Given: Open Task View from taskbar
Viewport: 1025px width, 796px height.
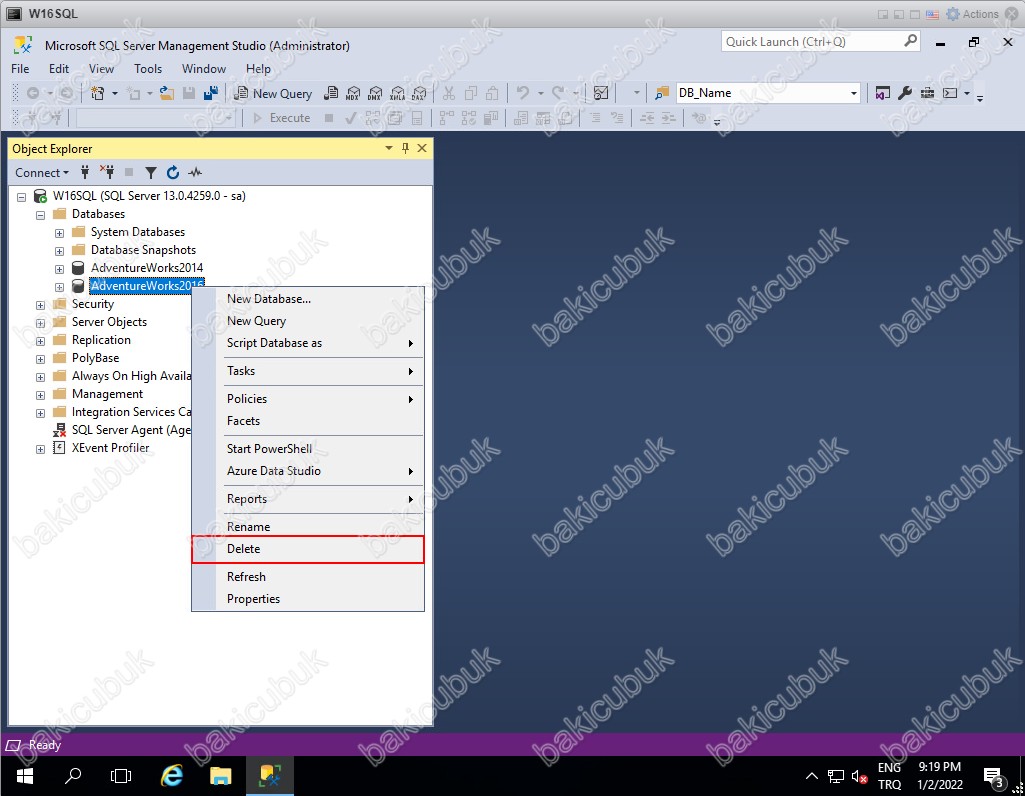Looking at the screenshot, I should (x=121, y=776).
